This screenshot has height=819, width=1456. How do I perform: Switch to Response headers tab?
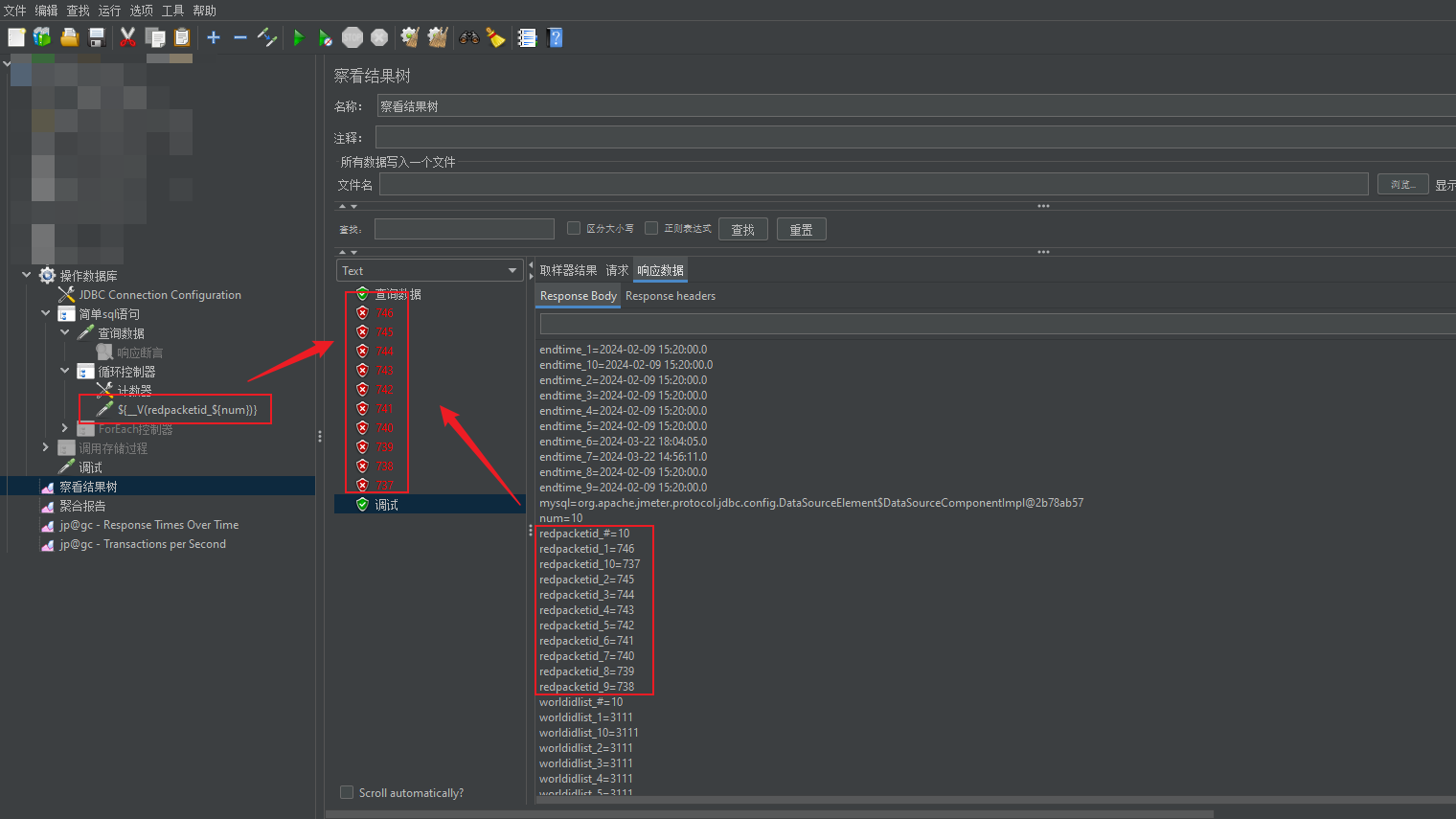(671, 296)
